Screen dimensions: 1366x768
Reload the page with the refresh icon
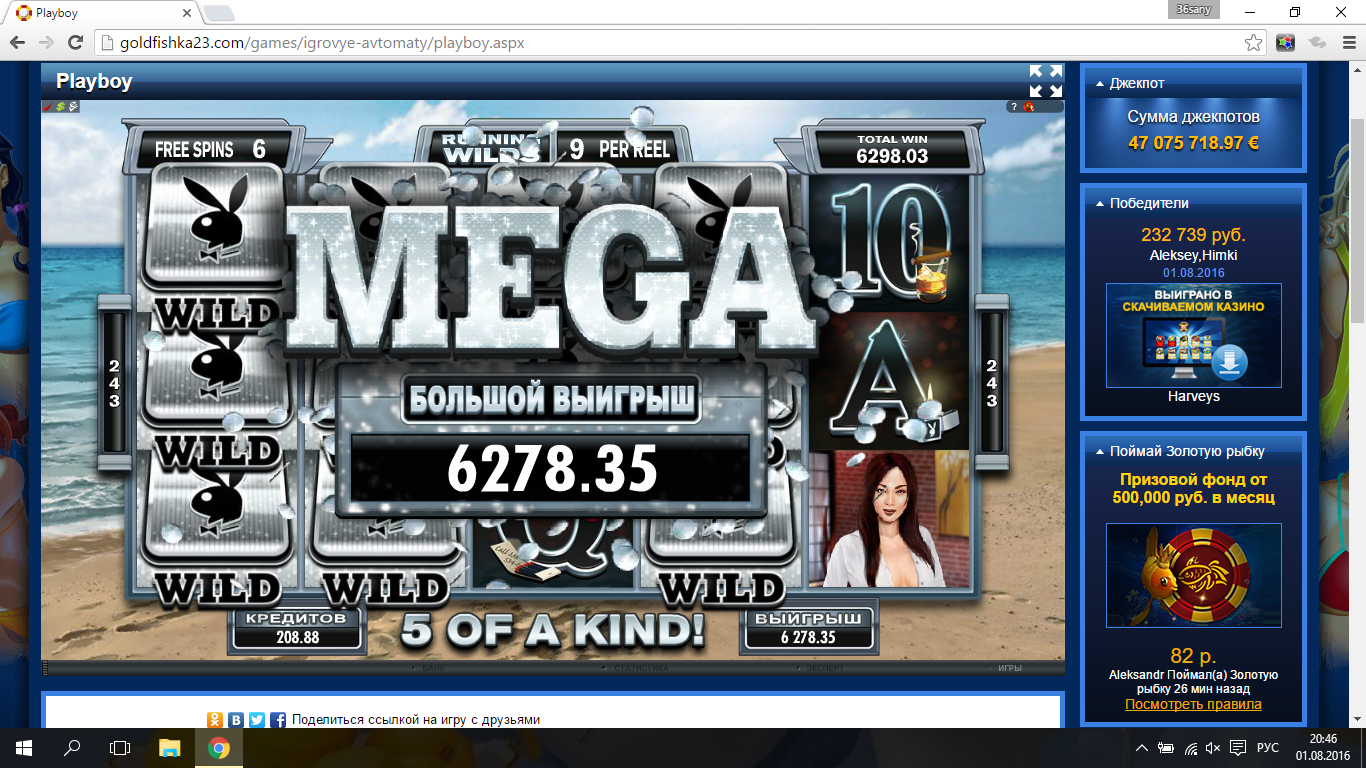pos(75,43)
